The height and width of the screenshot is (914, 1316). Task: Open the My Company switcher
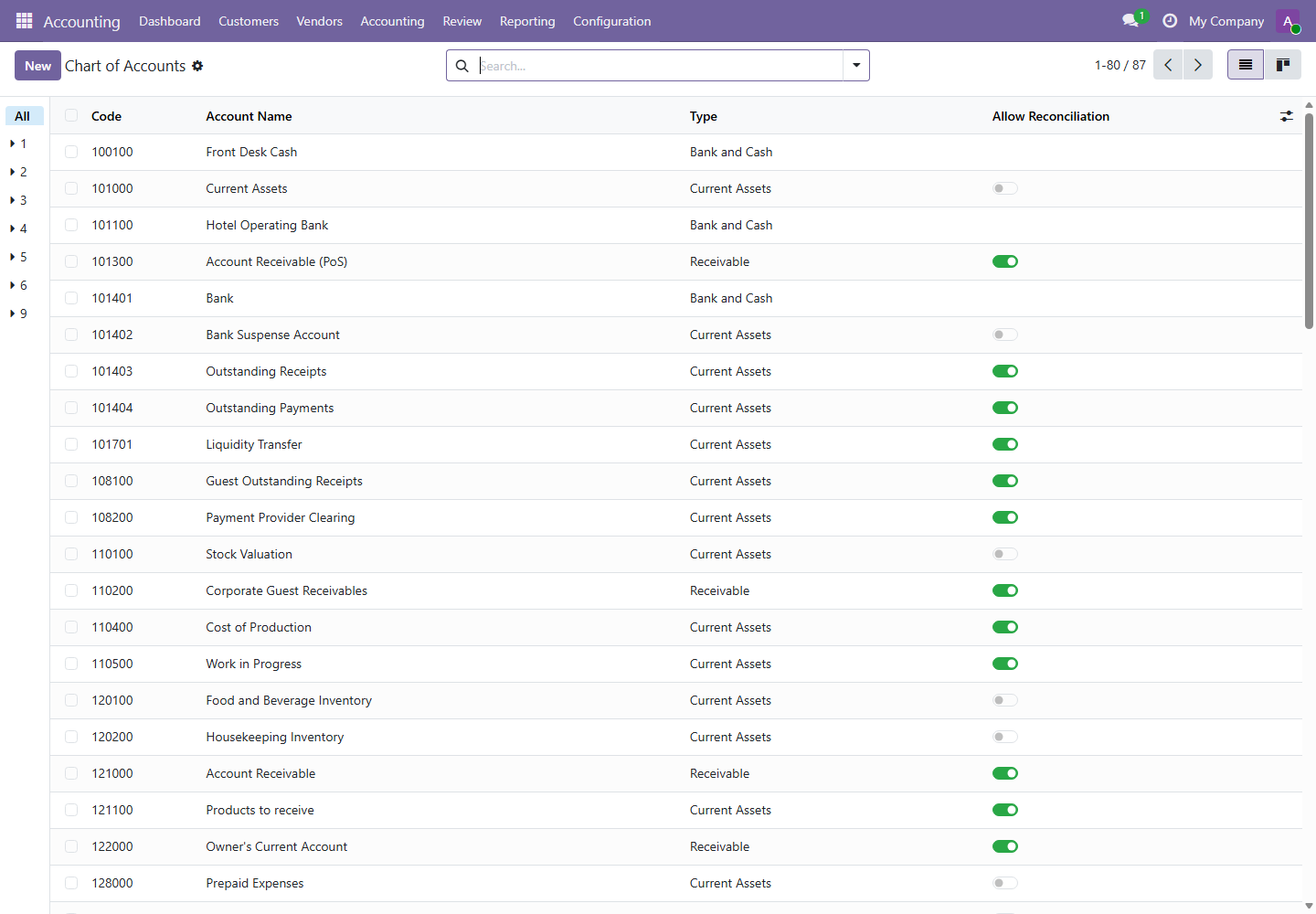coord(1226,21)
